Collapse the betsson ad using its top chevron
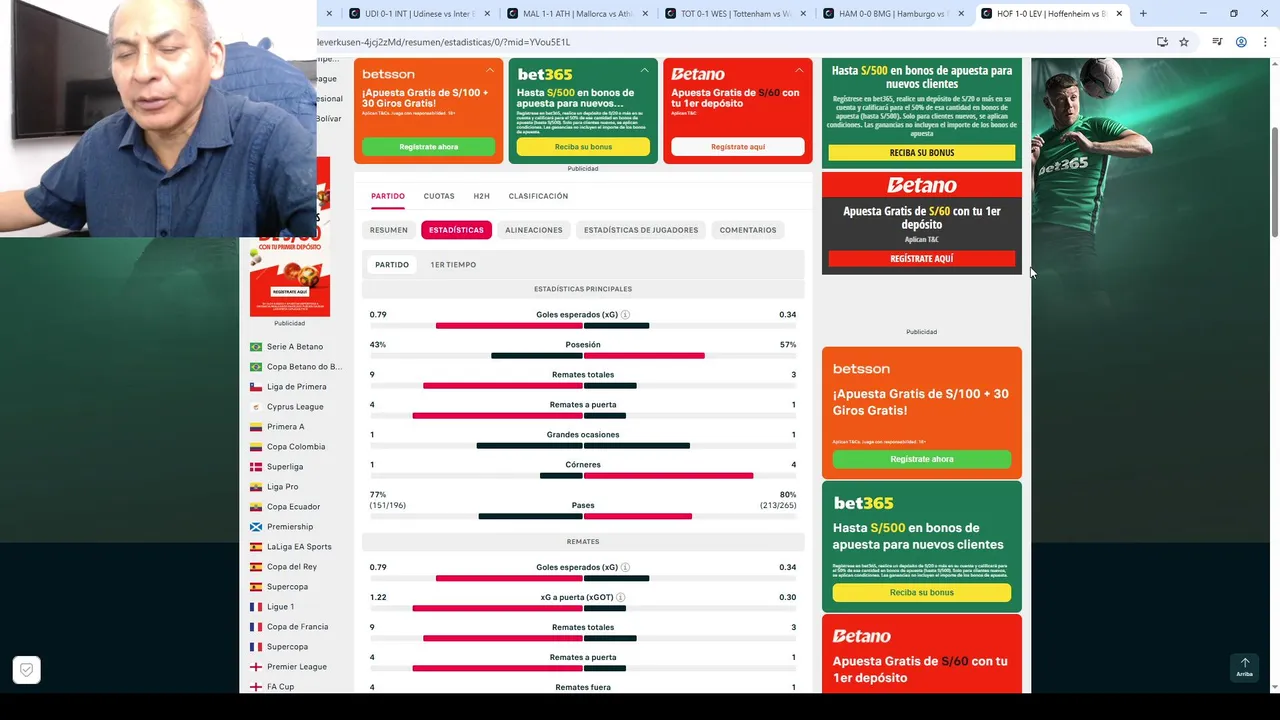The image size is (1280, 720). tap(490, 71)
